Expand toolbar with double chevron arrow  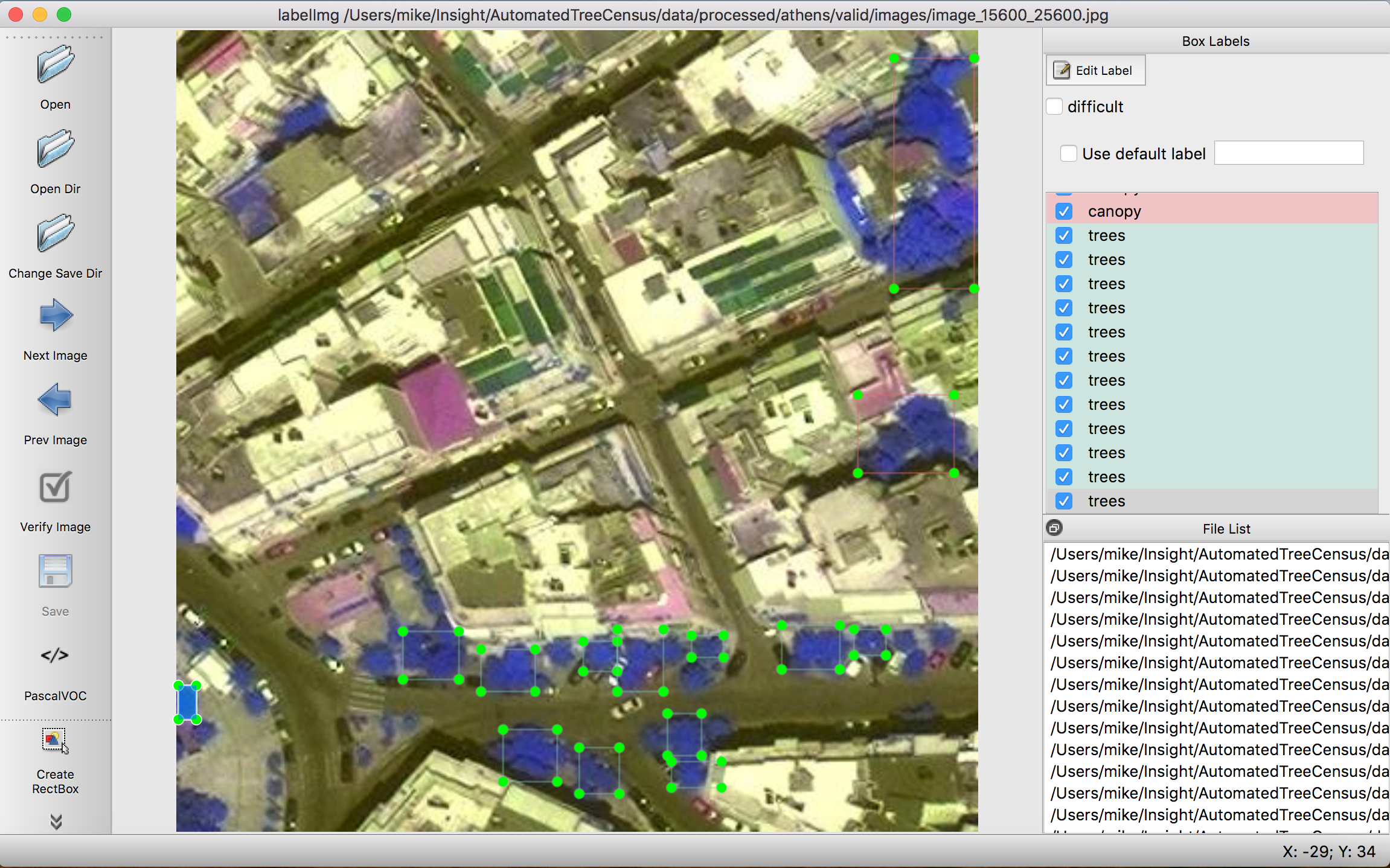[56, 822]
